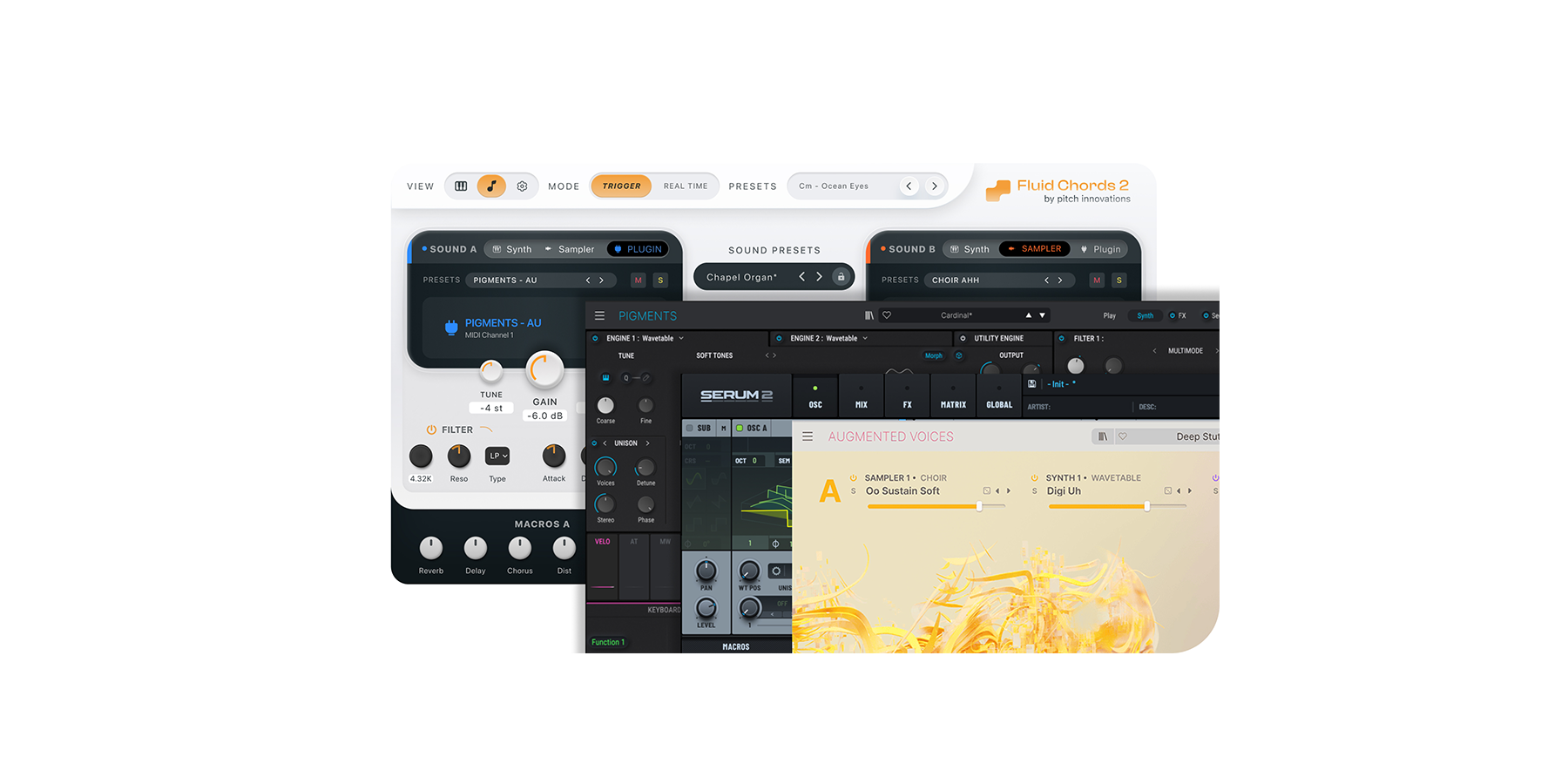Toggle Pigments Engine 1 power
Viewport: 1568px width, 784px height.
click(595, 338)
